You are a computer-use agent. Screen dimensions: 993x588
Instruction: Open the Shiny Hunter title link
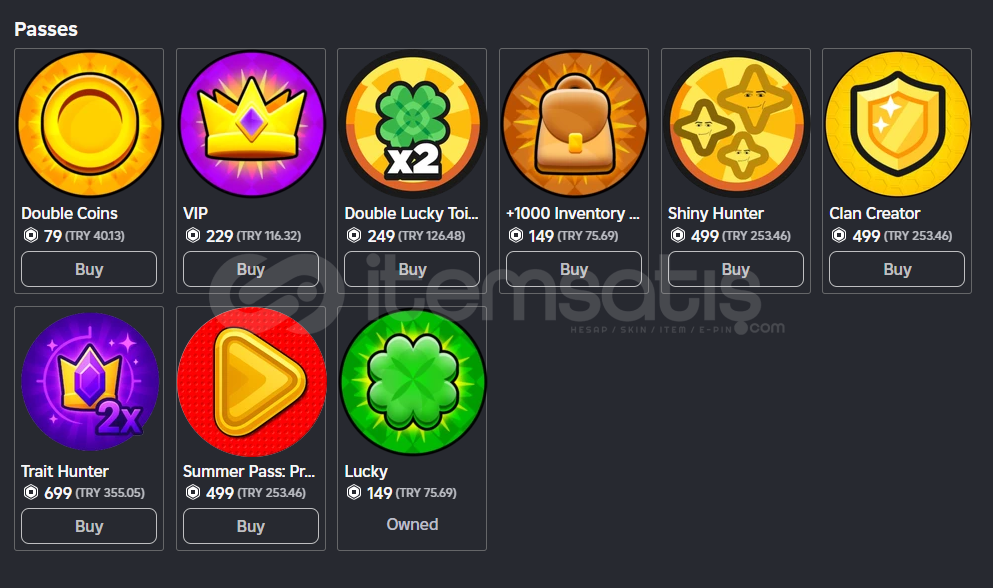[x=716, y=214]
